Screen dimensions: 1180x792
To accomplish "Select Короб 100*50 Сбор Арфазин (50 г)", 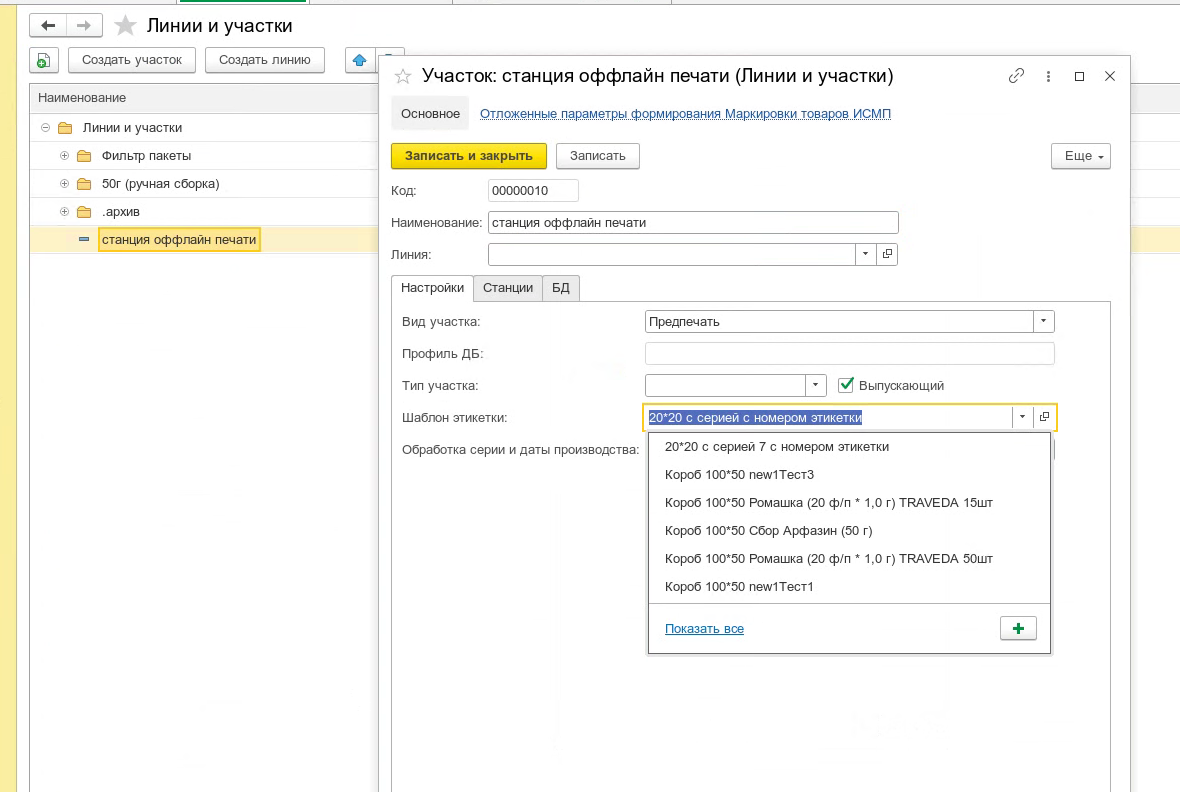I will (x=768, y=531).
